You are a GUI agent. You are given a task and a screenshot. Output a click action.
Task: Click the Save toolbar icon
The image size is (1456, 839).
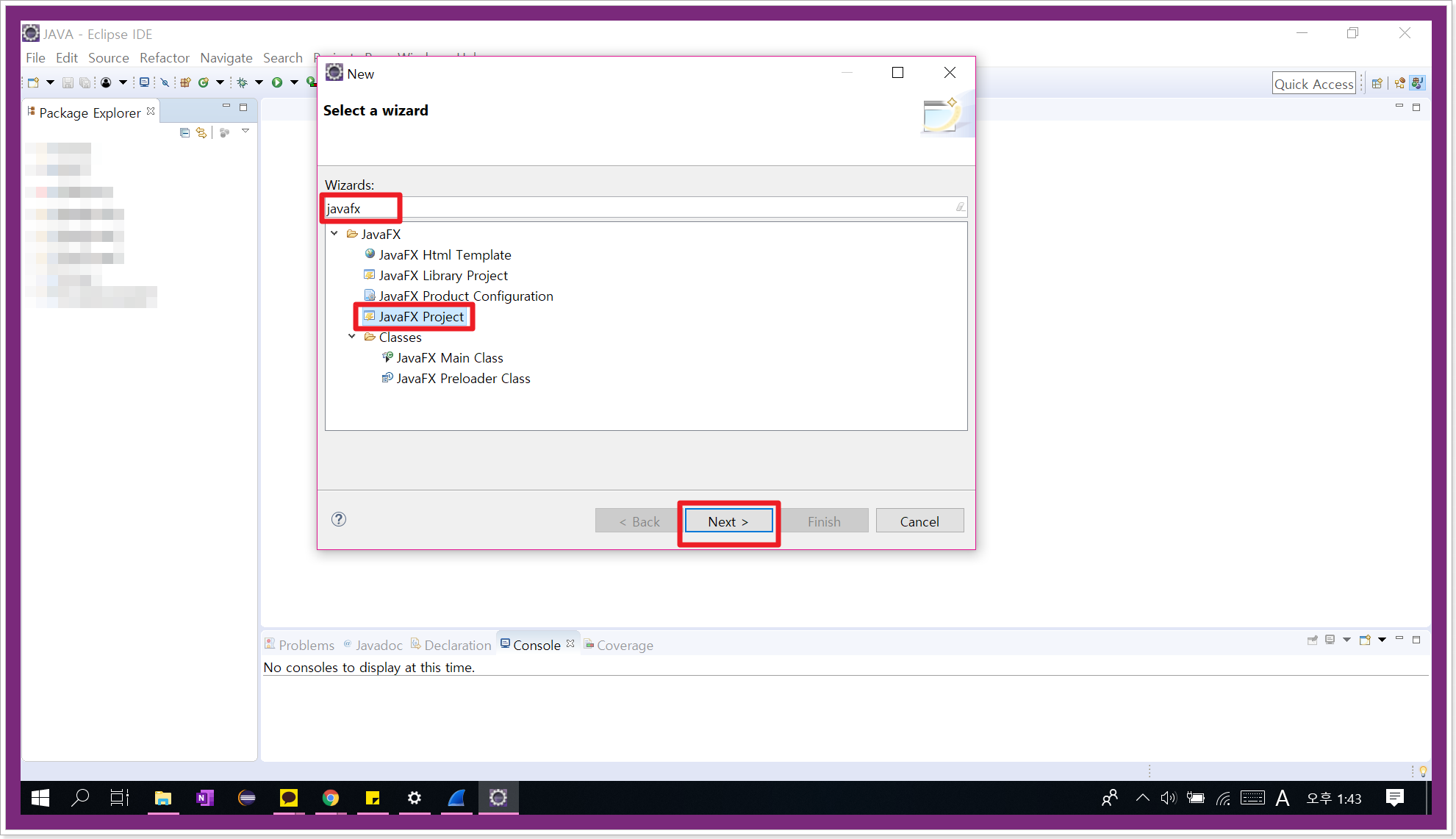pyautogui.click(x=68, y=82)
